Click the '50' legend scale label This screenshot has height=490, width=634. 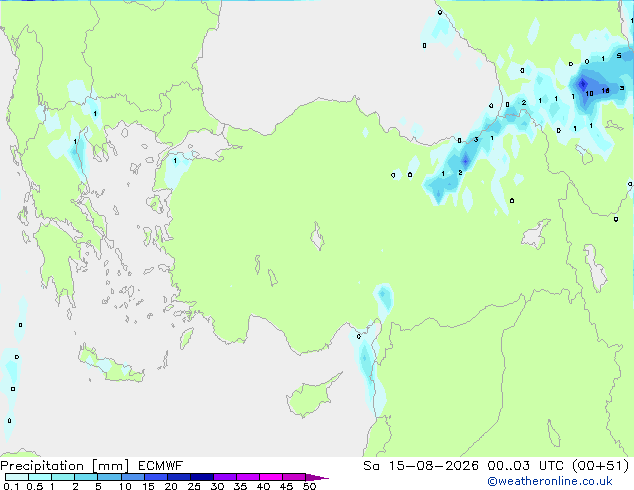(309, 486)
